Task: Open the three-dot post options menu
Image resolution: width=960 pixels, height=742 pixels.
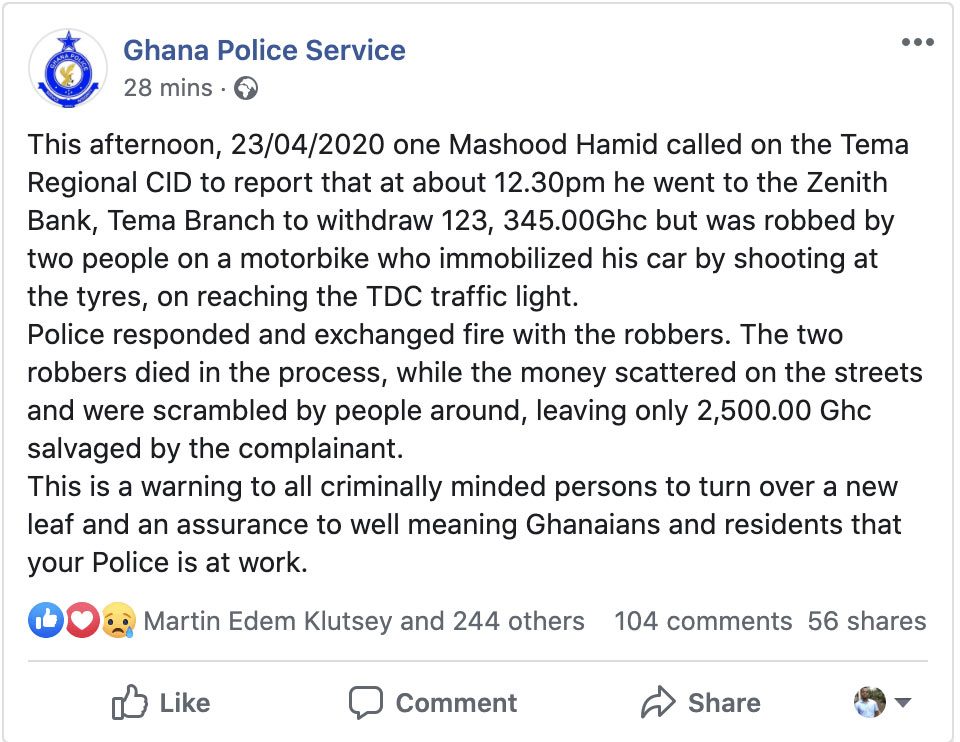Action: (x=917, y=42)
